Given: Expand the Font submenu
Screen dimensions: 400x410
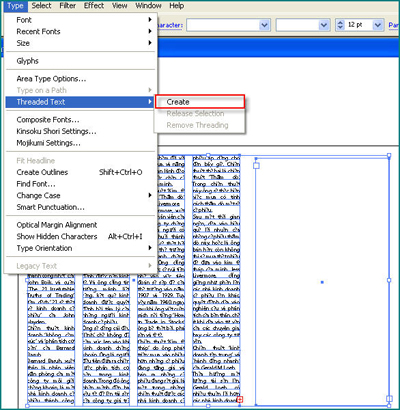Looking at the screenshot, I should pyautogui.click(x=81, y=20).
